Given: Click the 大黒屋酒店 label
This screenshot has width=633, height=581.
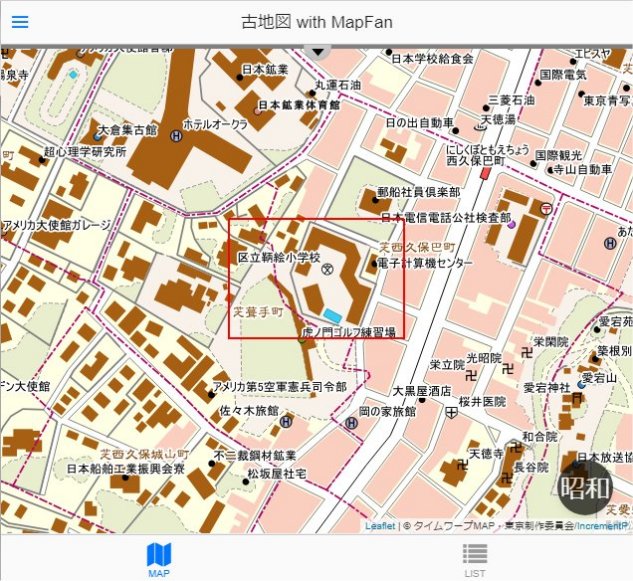Looking at the screenshot, I should pyautogui.click(x=422, y=391).
